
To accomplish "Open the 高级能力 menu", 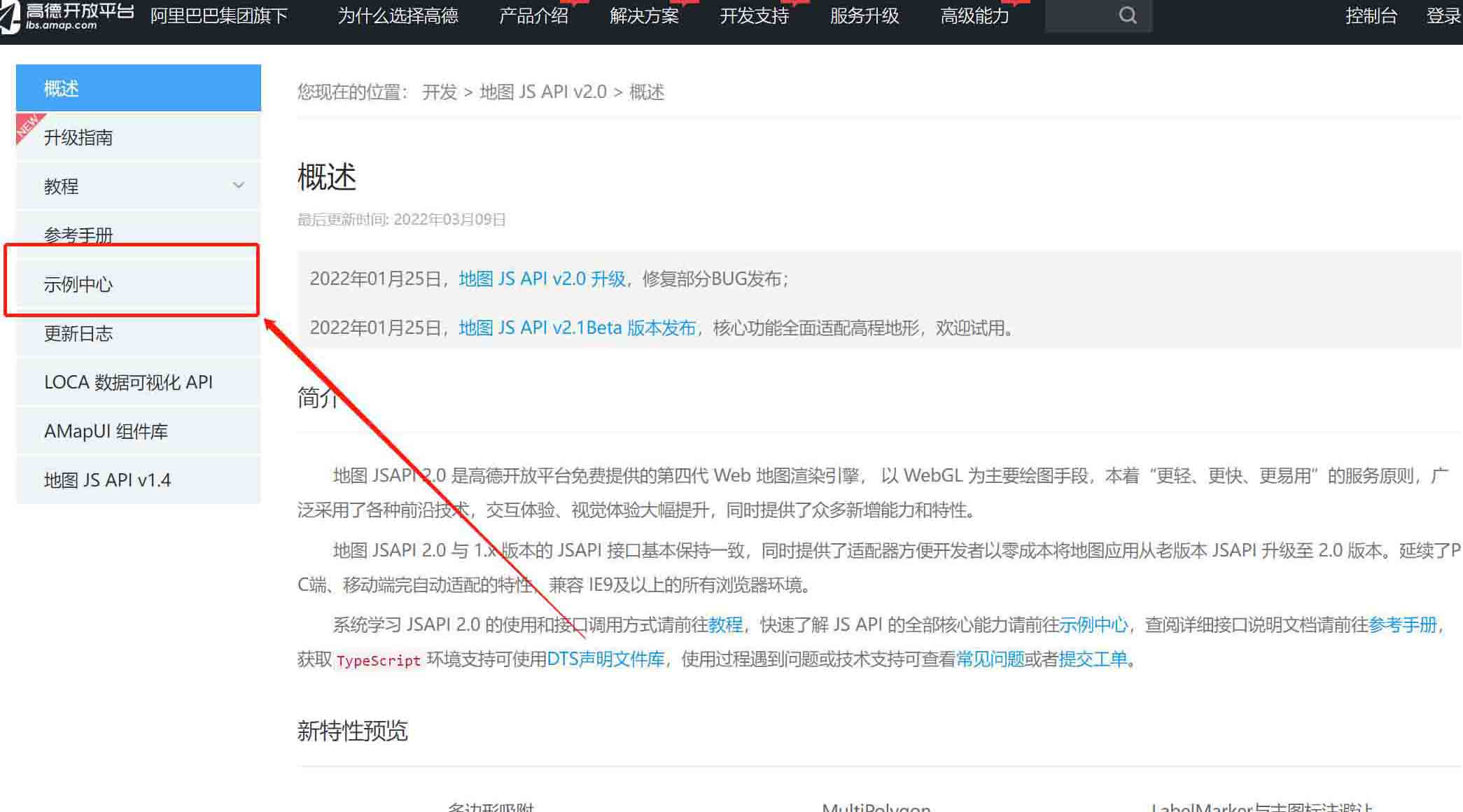I will [x=974, y=15].
